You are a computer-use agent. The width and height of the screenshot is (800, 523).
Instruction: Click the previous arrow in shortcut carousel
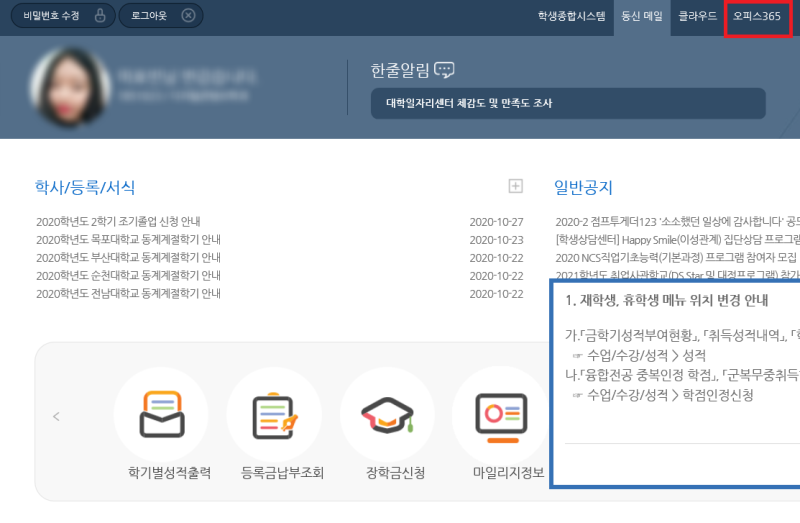pyautogui.click(x=56, y=416)
